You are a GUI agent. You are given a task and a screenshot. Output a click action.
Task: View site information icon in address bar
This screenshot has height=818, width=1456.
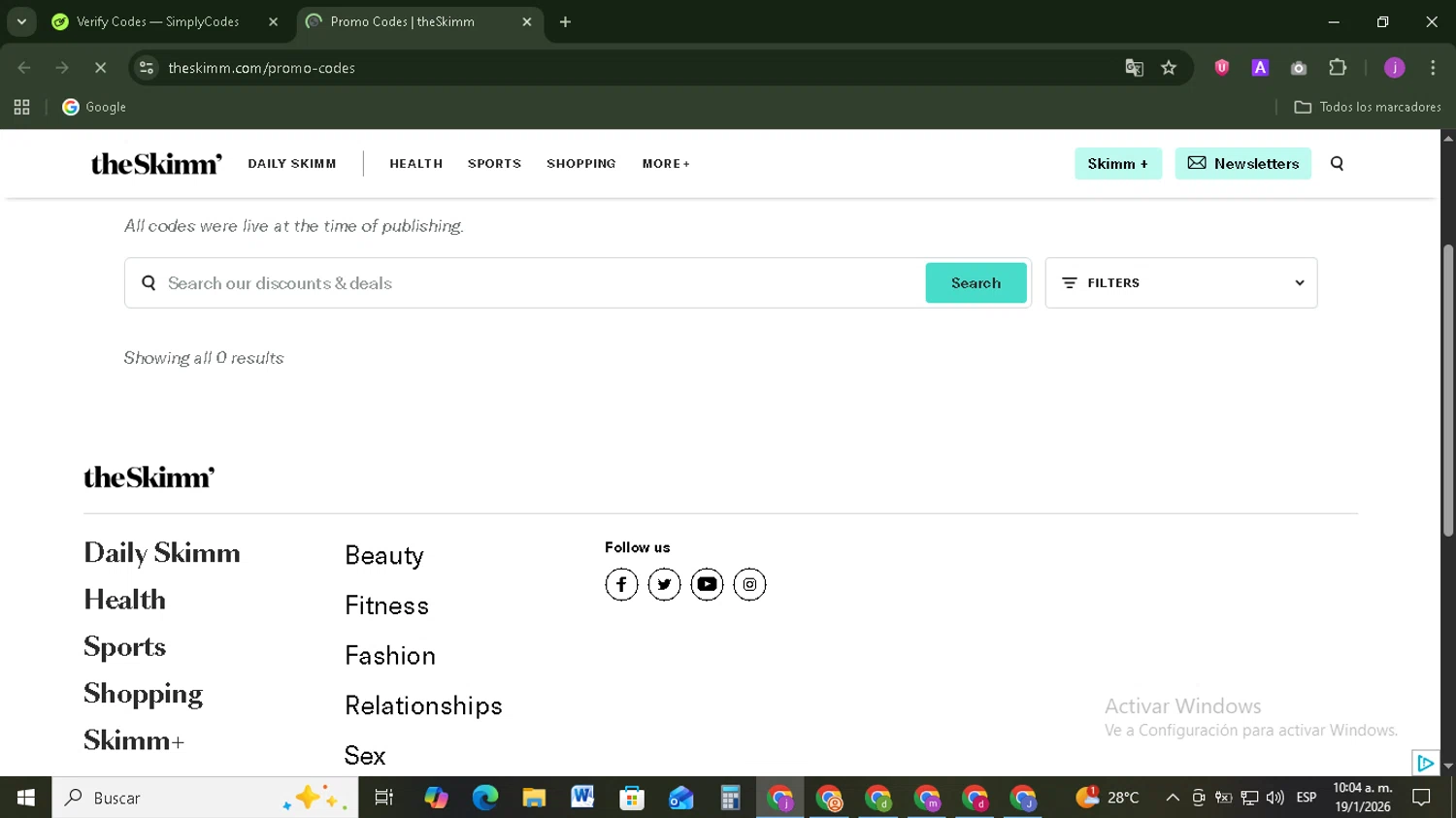(147, 68)
